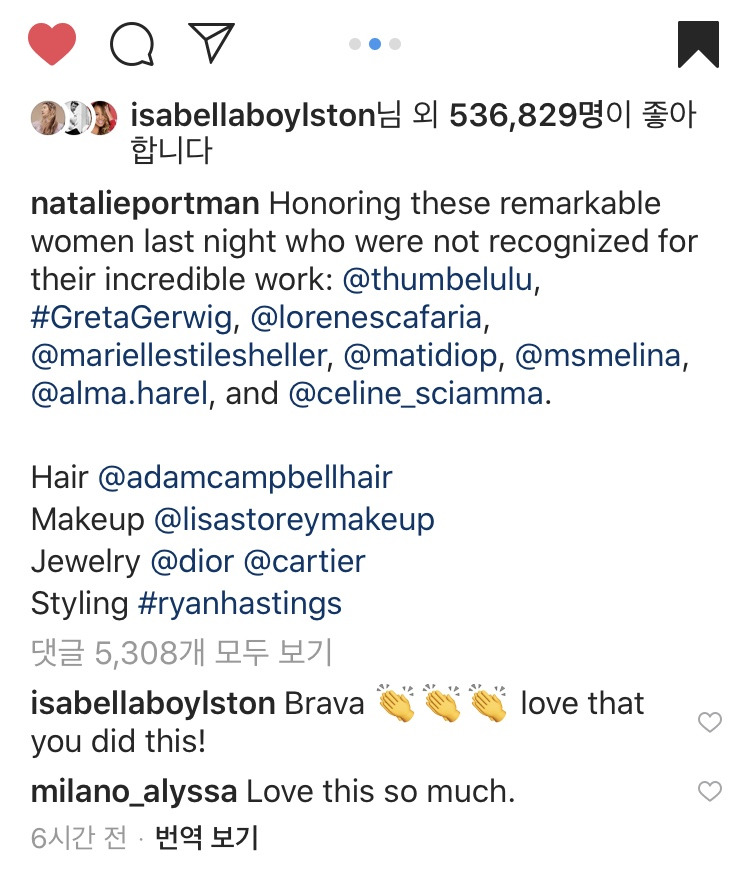Tap the carousel page indicator dots
This screenshot has width=750, height=873.
click(x=375, y=44)
